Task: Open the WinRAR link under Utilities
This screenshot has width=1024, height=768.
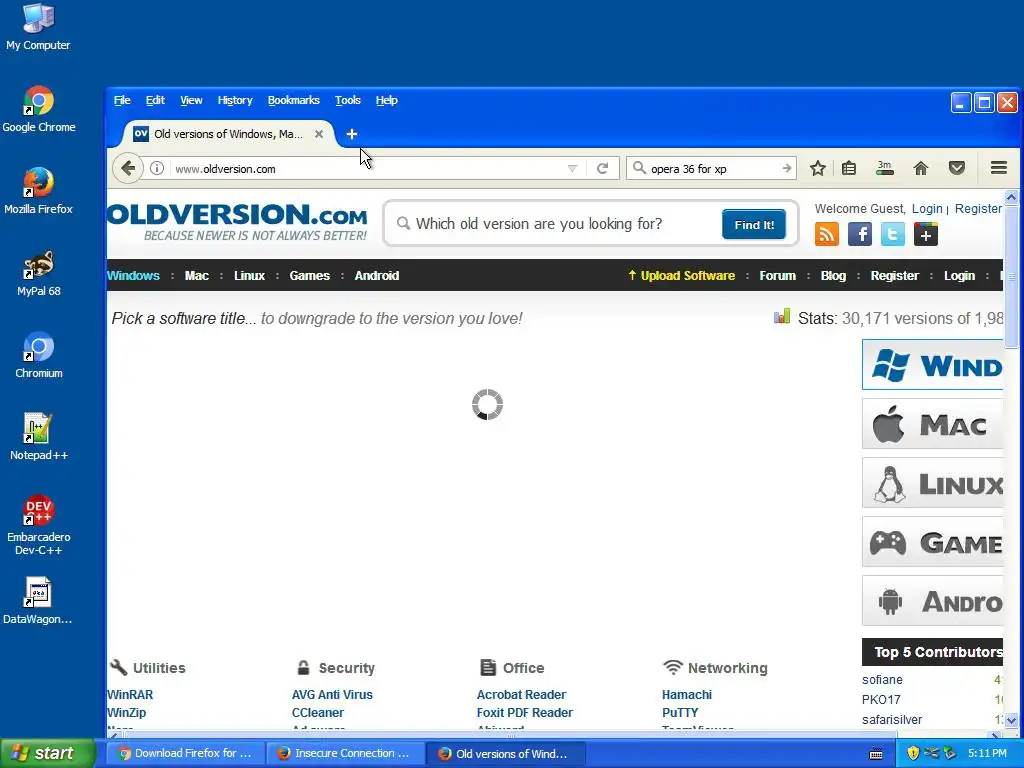Action: (130, 695)
